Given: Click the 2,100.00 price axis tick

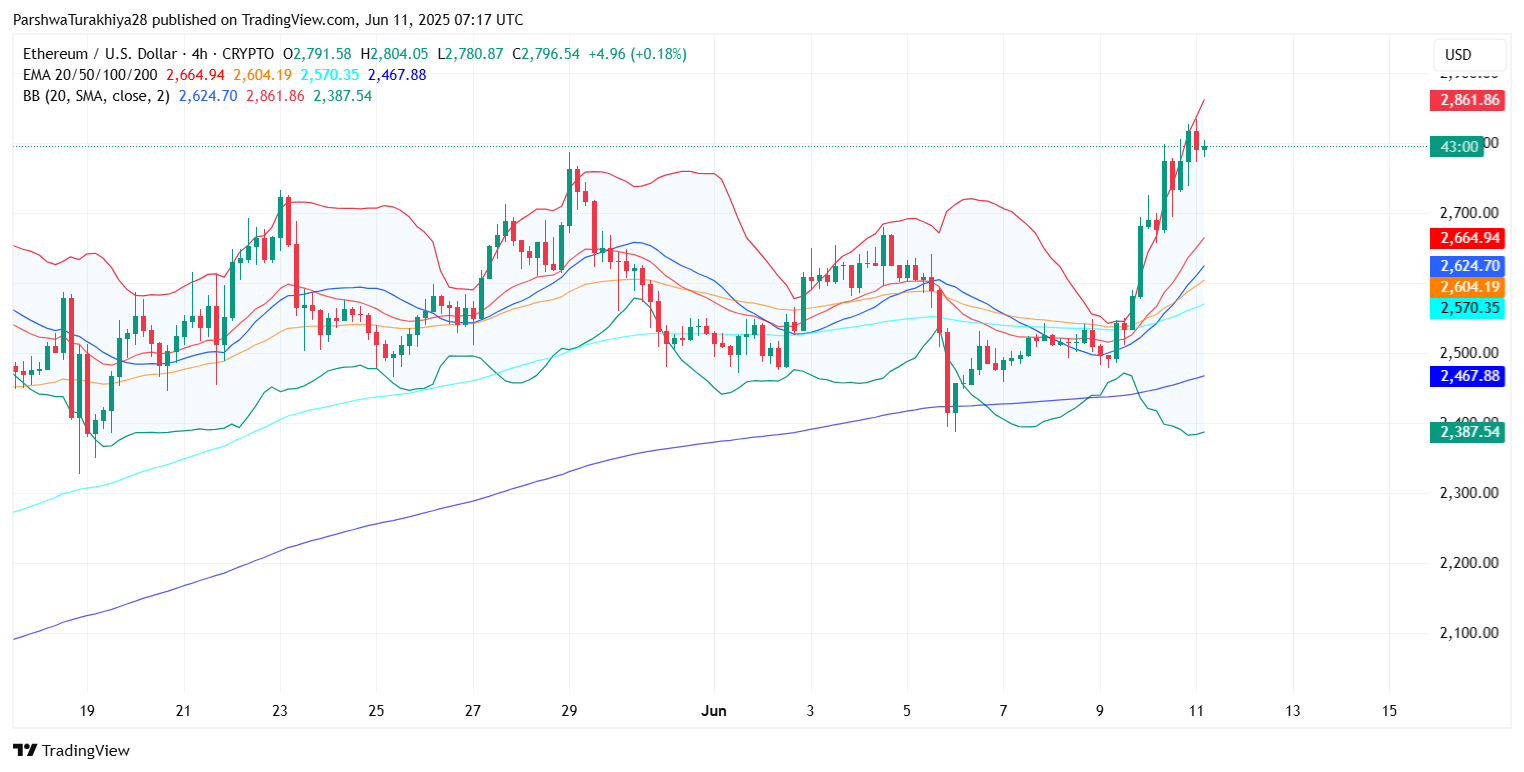Looking at the screenshot, I should (1468, 633).
